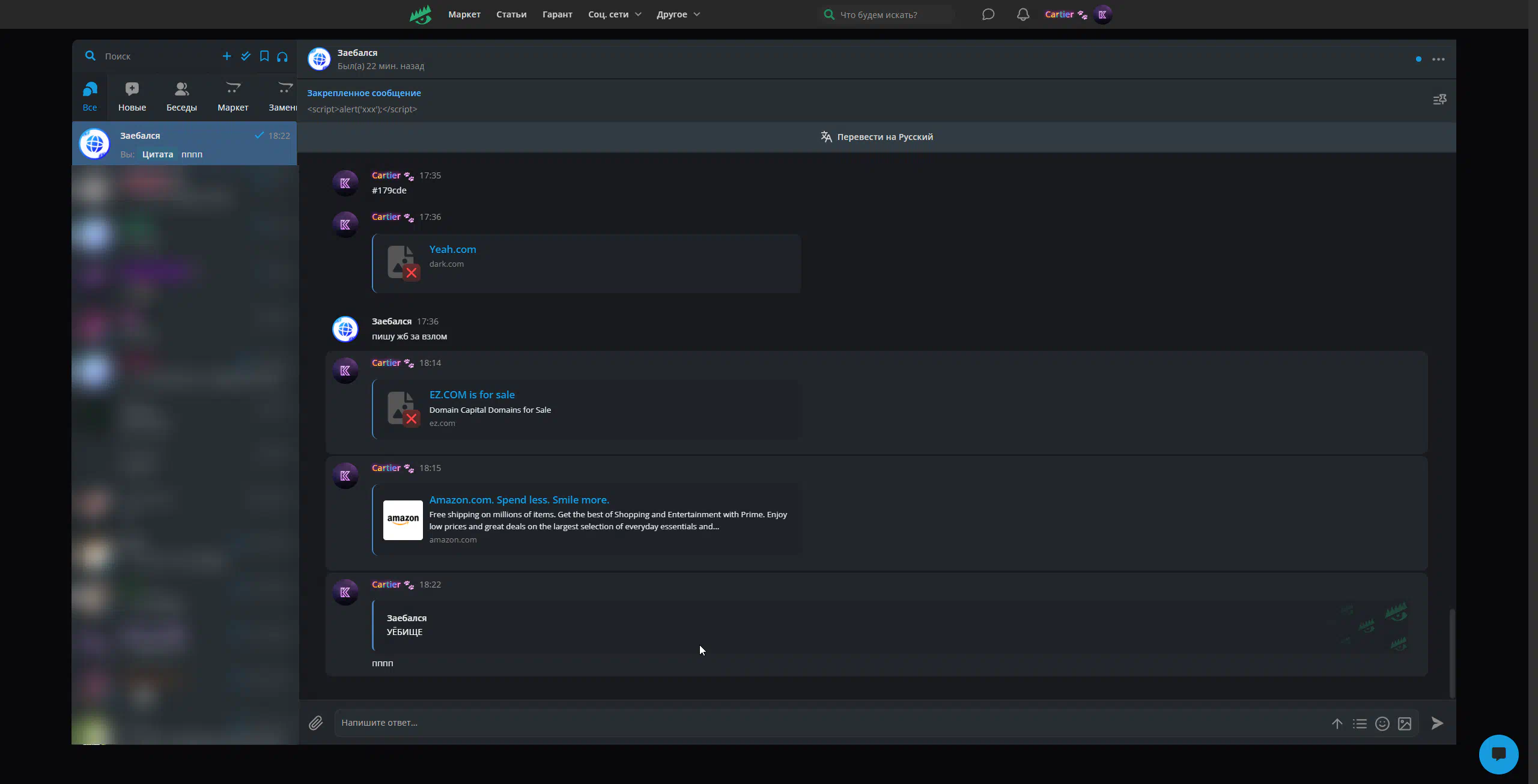Expand the Соц. сети dropdown

pyautogui.click(x=615, y=14)
